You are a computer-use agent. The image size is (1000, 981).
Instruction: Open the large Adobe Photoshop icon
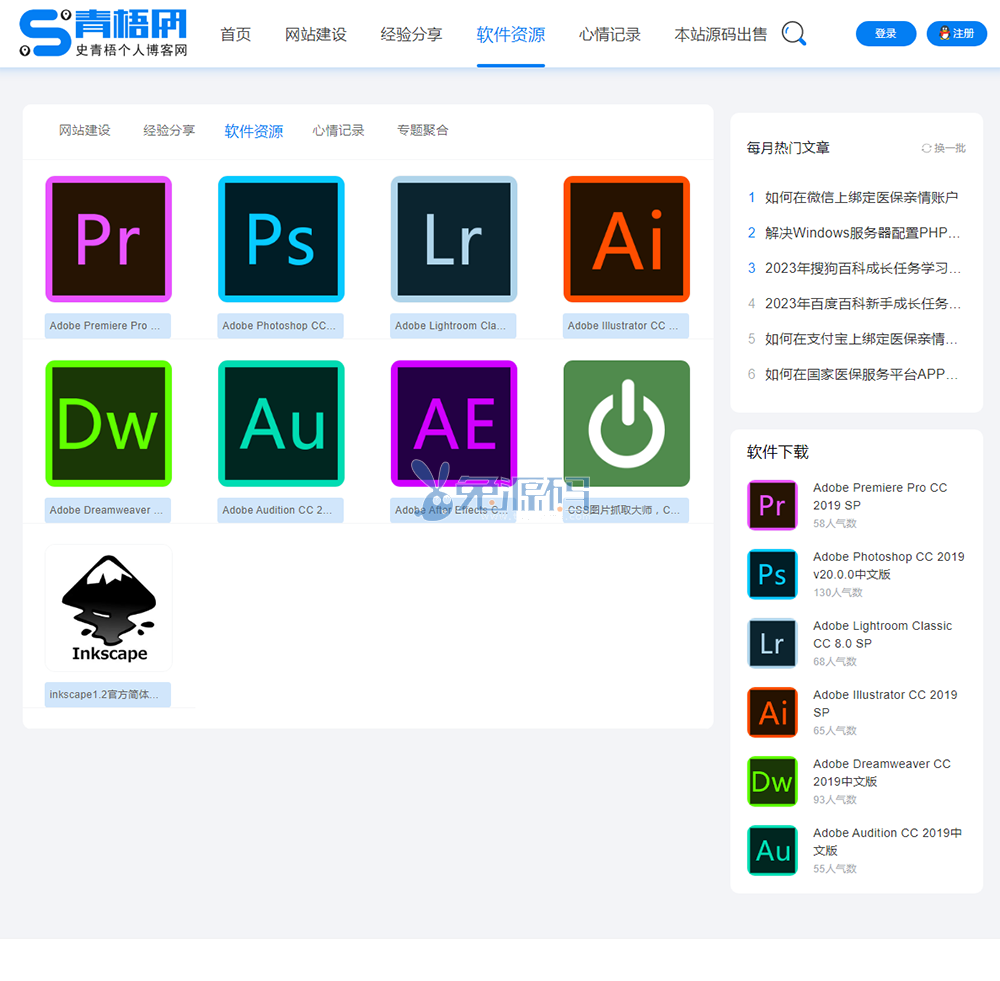[x=281, y=239]
